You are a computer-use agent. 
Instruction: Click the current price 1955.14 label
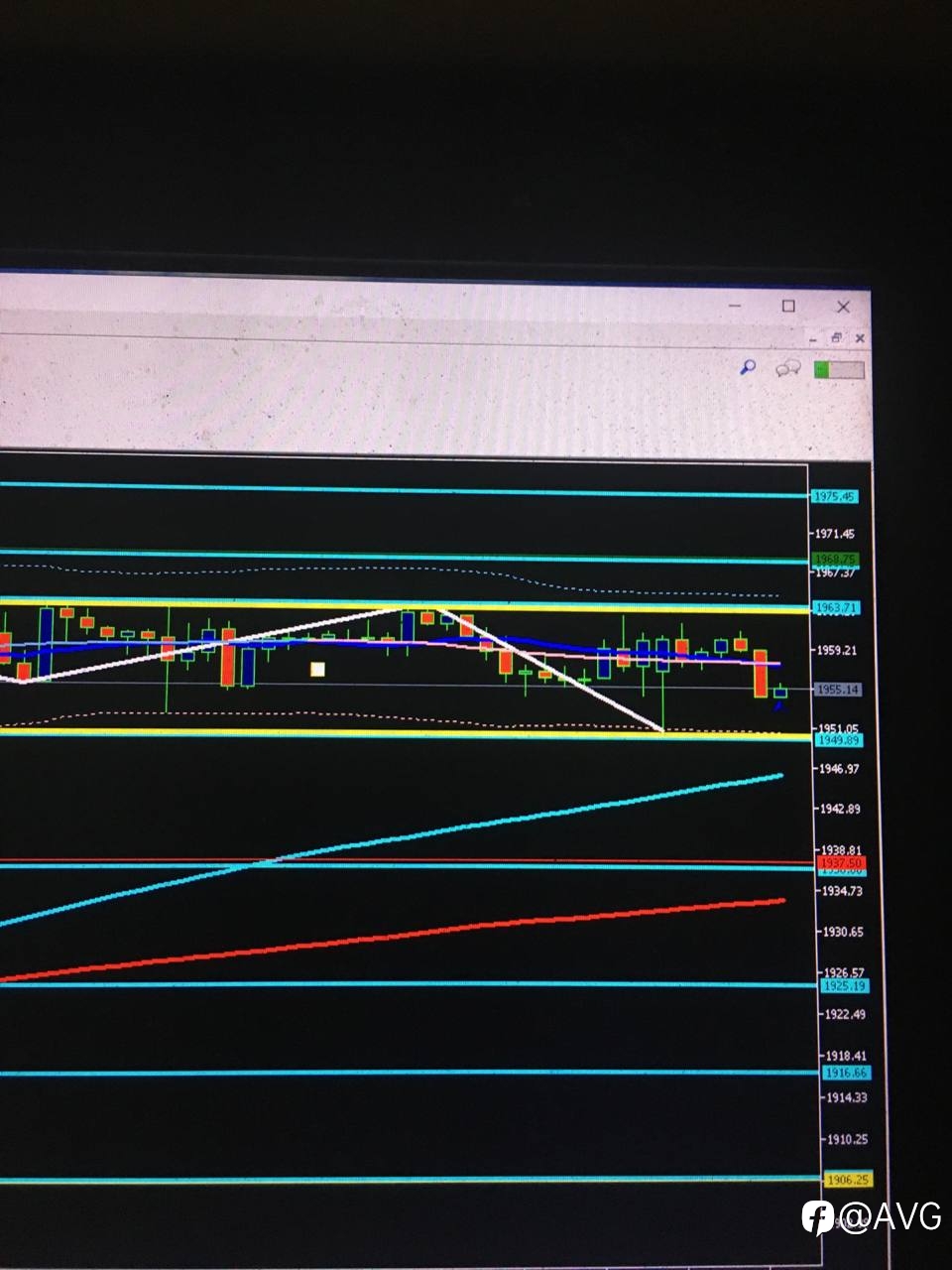(x=837, y=689)
